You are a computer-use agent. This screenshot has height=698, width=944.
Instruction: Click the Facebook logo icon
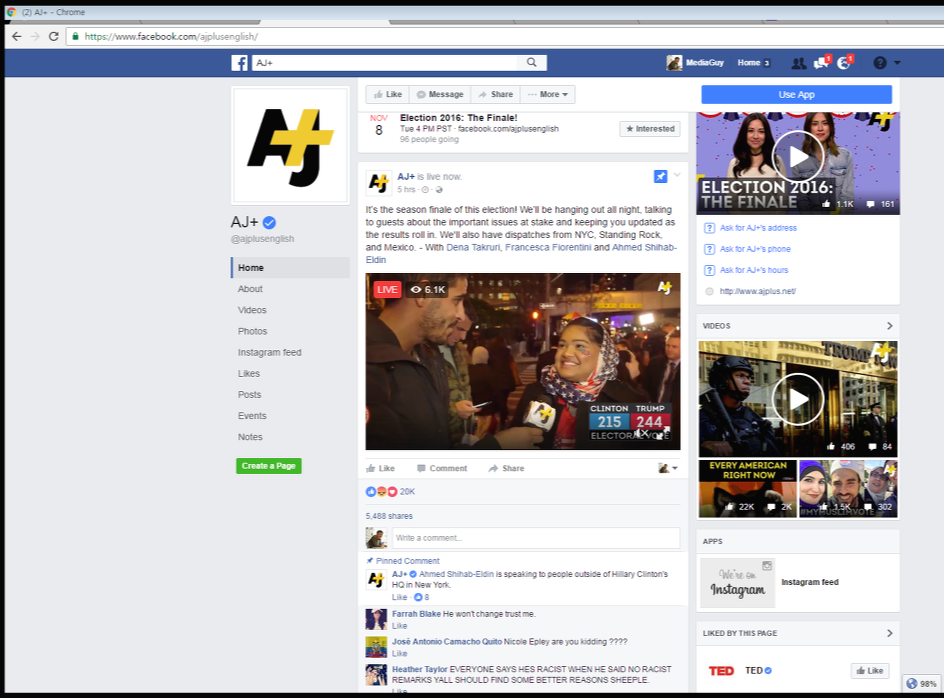[239, 63]
